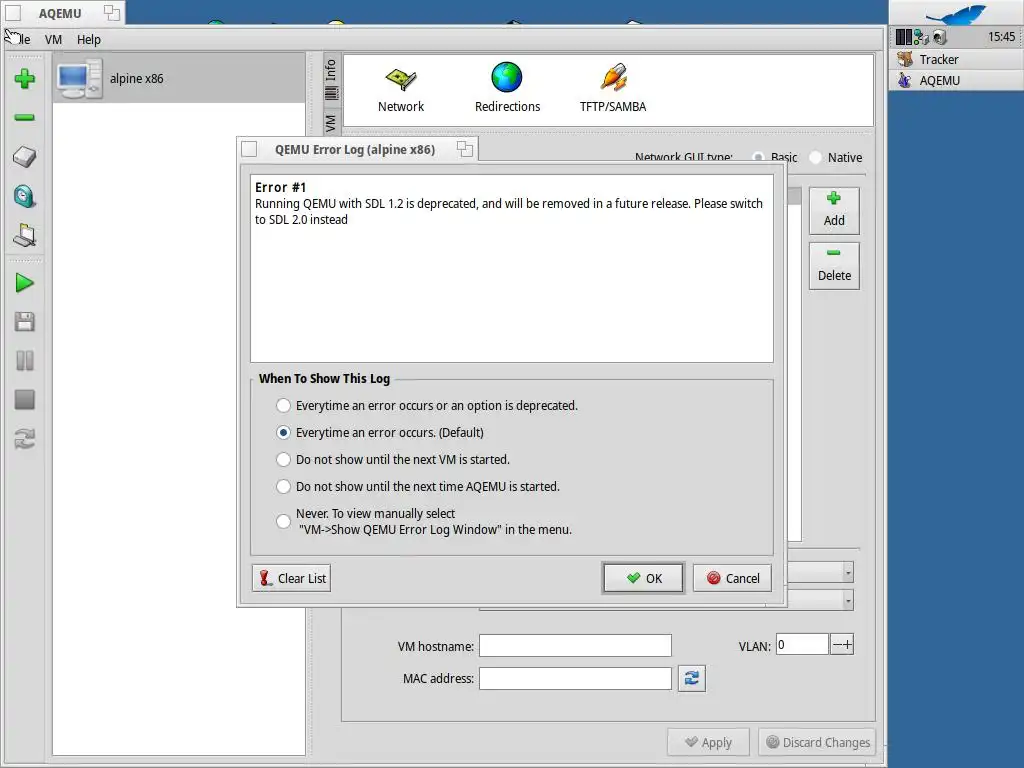This screenshot has height=768, width=1024.
Task: Open the Deskbar leaf menu
Action: 956,13
